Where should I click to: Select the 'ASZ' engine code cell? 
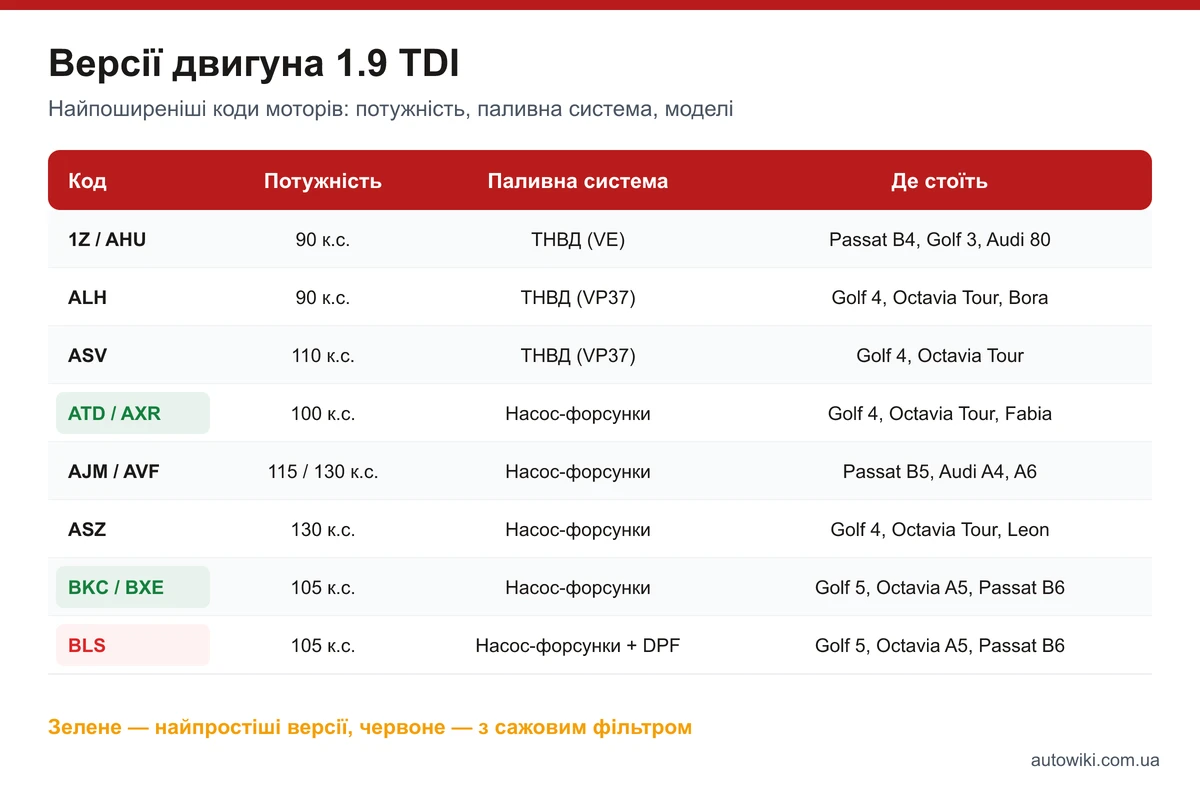tap(87, 530)
